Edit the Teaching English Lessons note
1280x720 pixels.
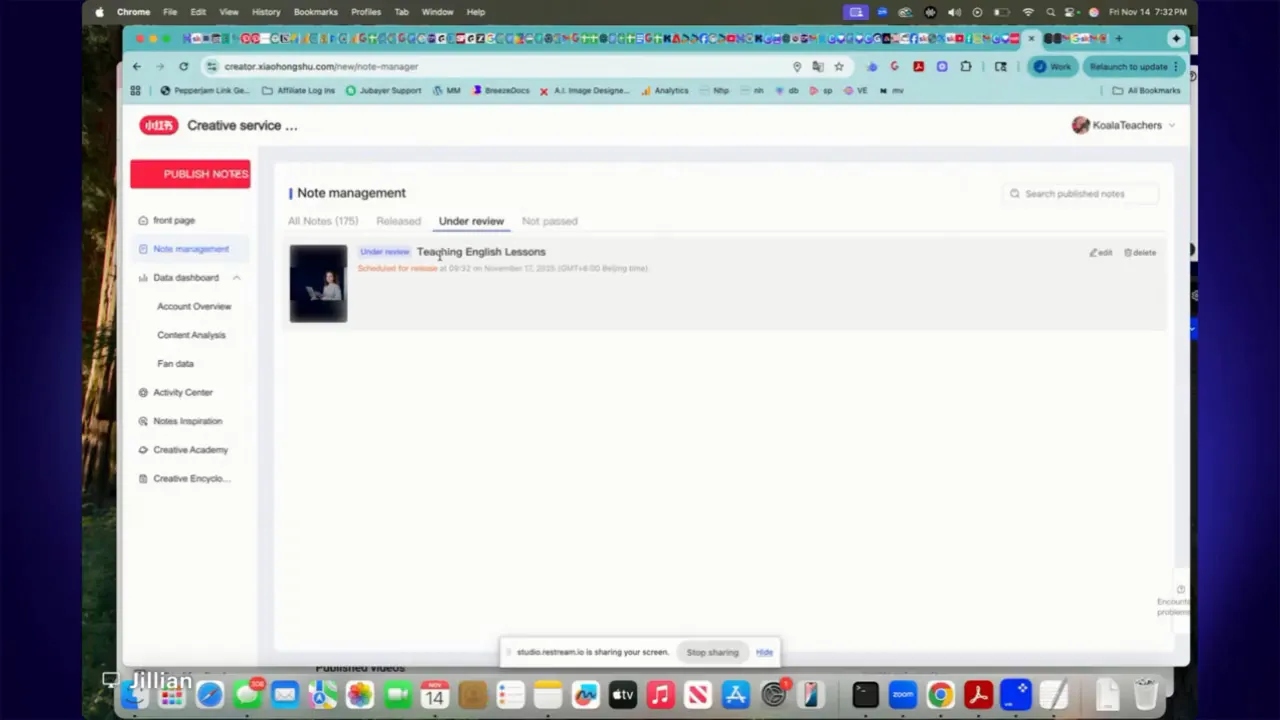click(x=1101, y=253)
